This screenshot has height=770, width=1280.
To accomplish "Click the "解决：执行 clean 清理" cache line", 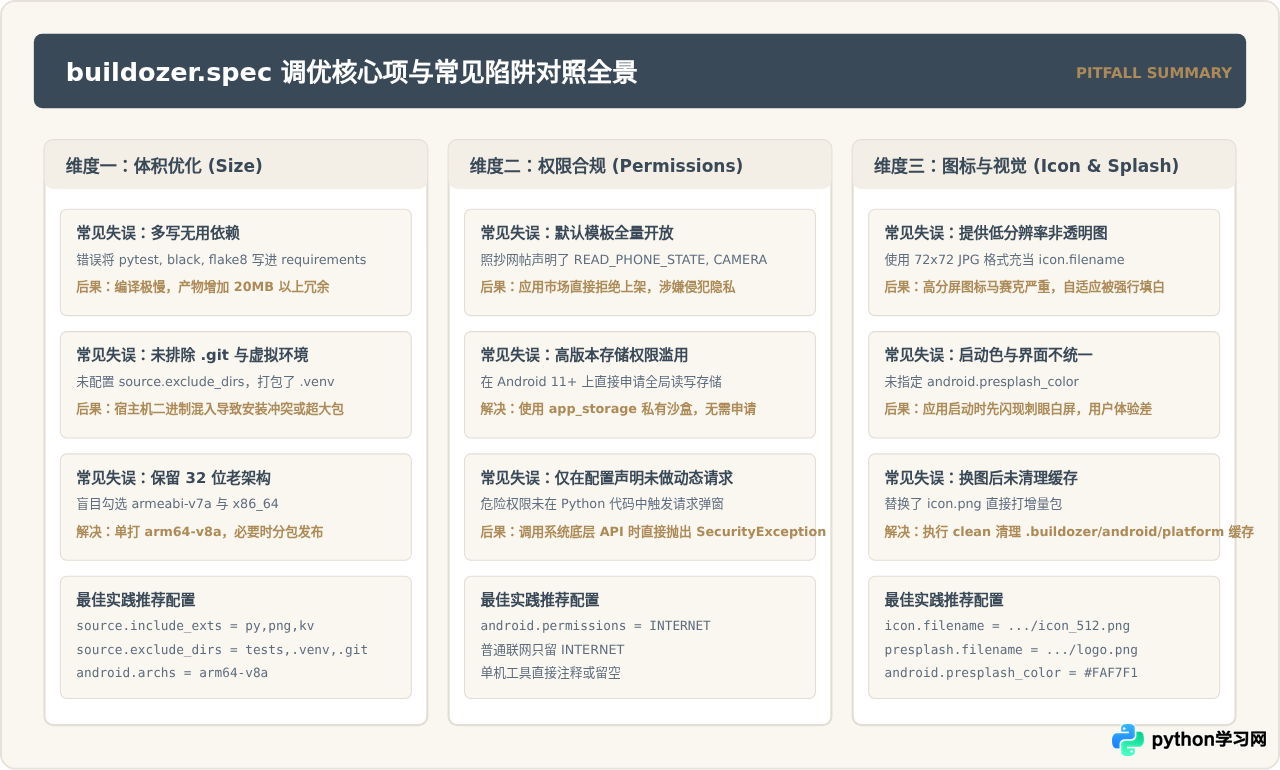I will click(x=1069, y=532).
